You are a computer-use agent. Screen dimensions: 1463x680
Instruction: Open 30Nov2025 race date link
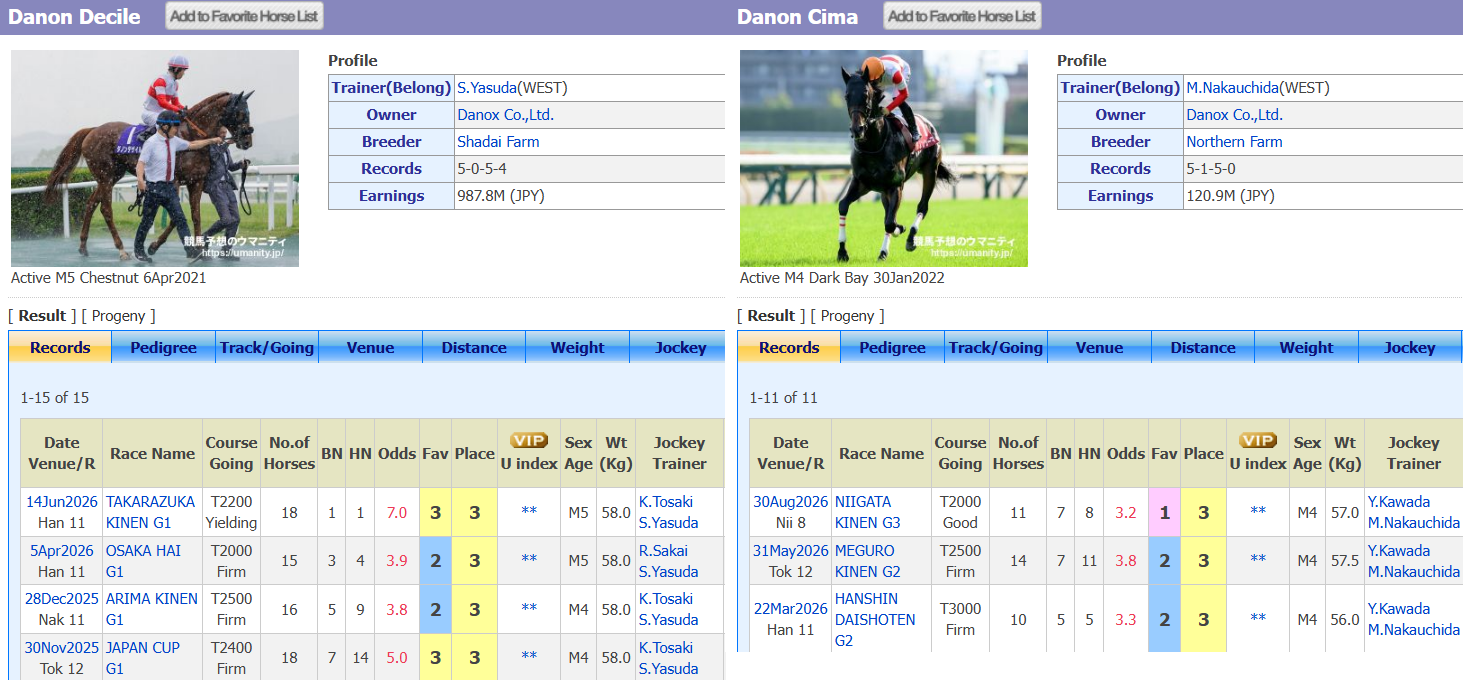point(62,648)
